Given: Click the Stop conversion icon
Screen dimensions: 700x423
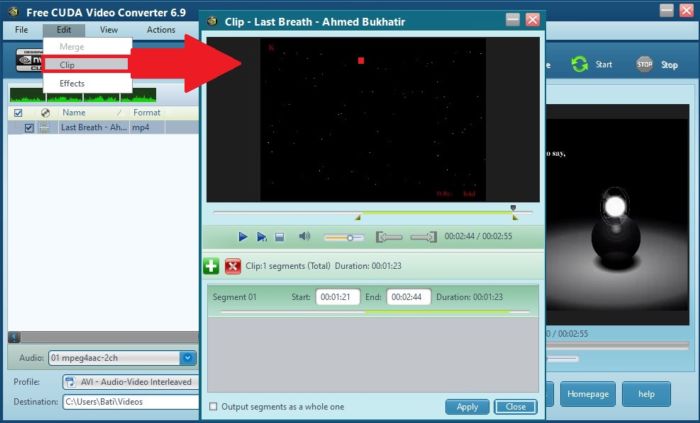Looking at the screenshot, I should (x=644, y=65).
